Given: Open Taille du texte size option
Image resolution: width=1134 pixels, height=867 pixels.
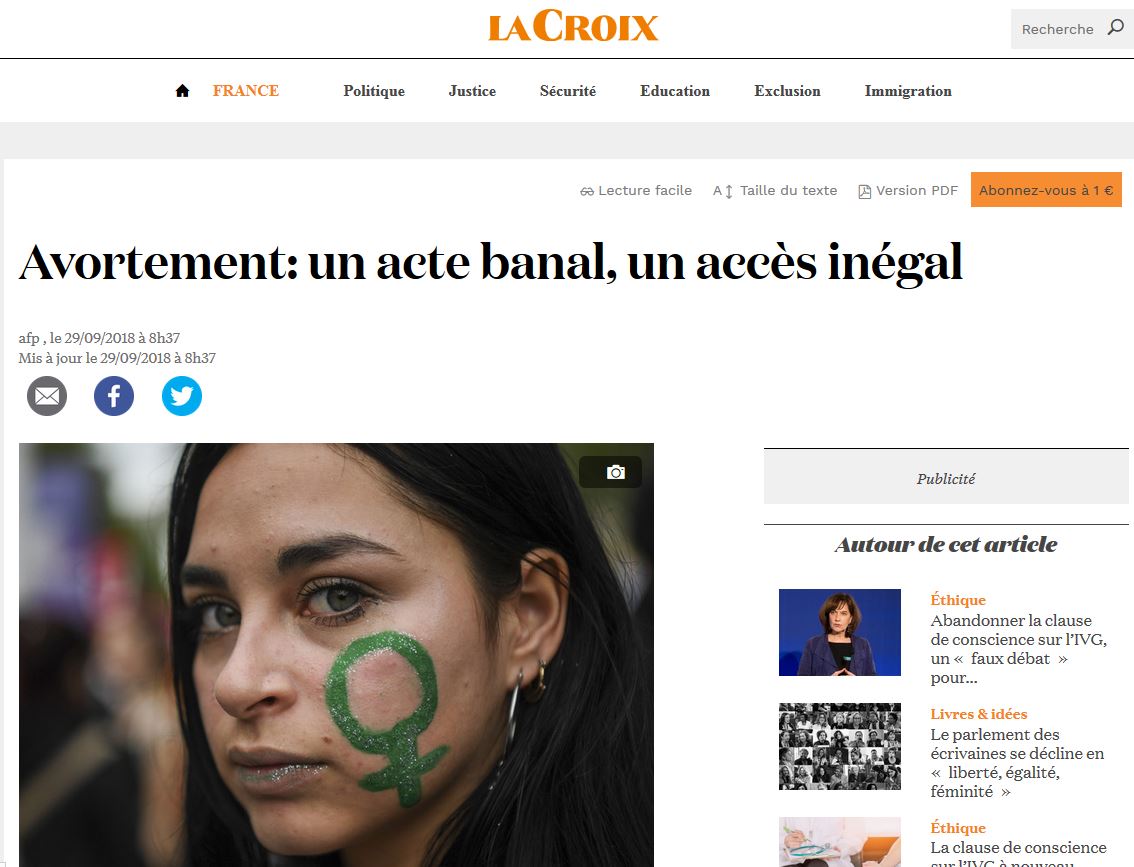Looking at the screenshot, I should pyautogui.click(x=775, y=191).
